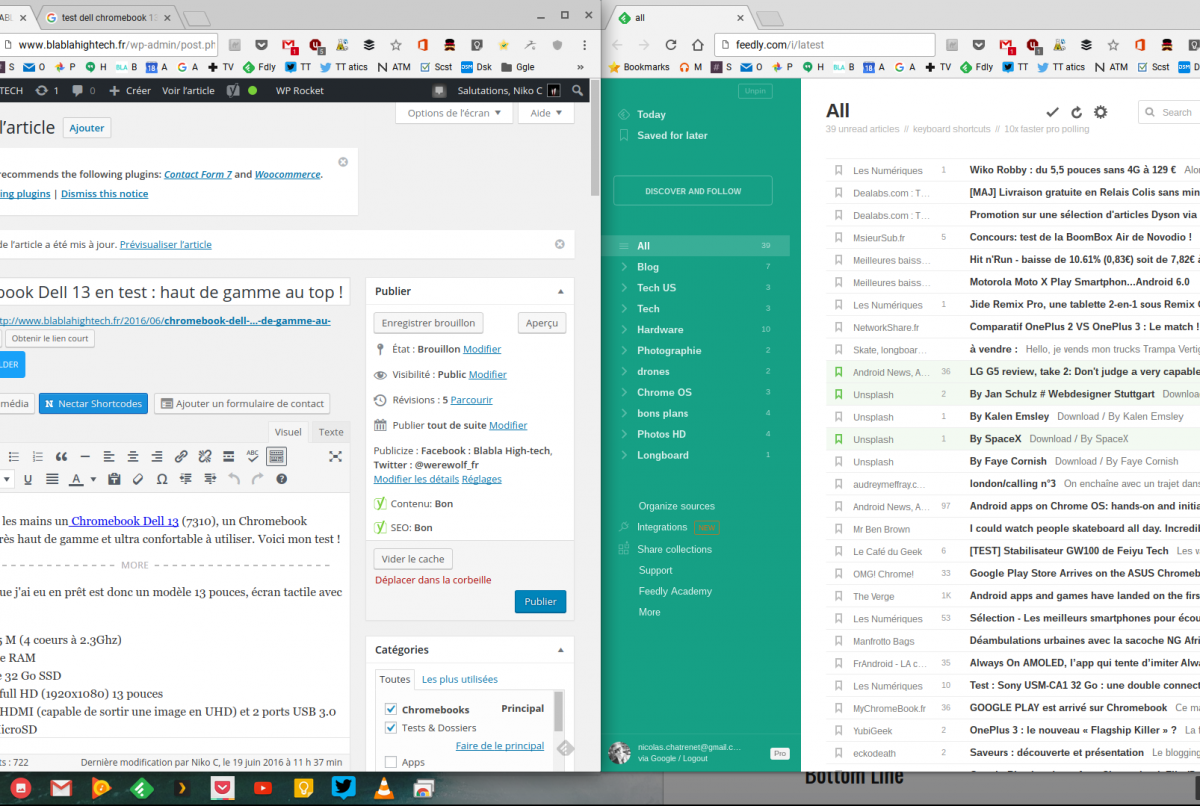The height and width of the screenshot is (806, 1200).
Task: Apply underline formatting in the editor
Action: pos(28,479)
